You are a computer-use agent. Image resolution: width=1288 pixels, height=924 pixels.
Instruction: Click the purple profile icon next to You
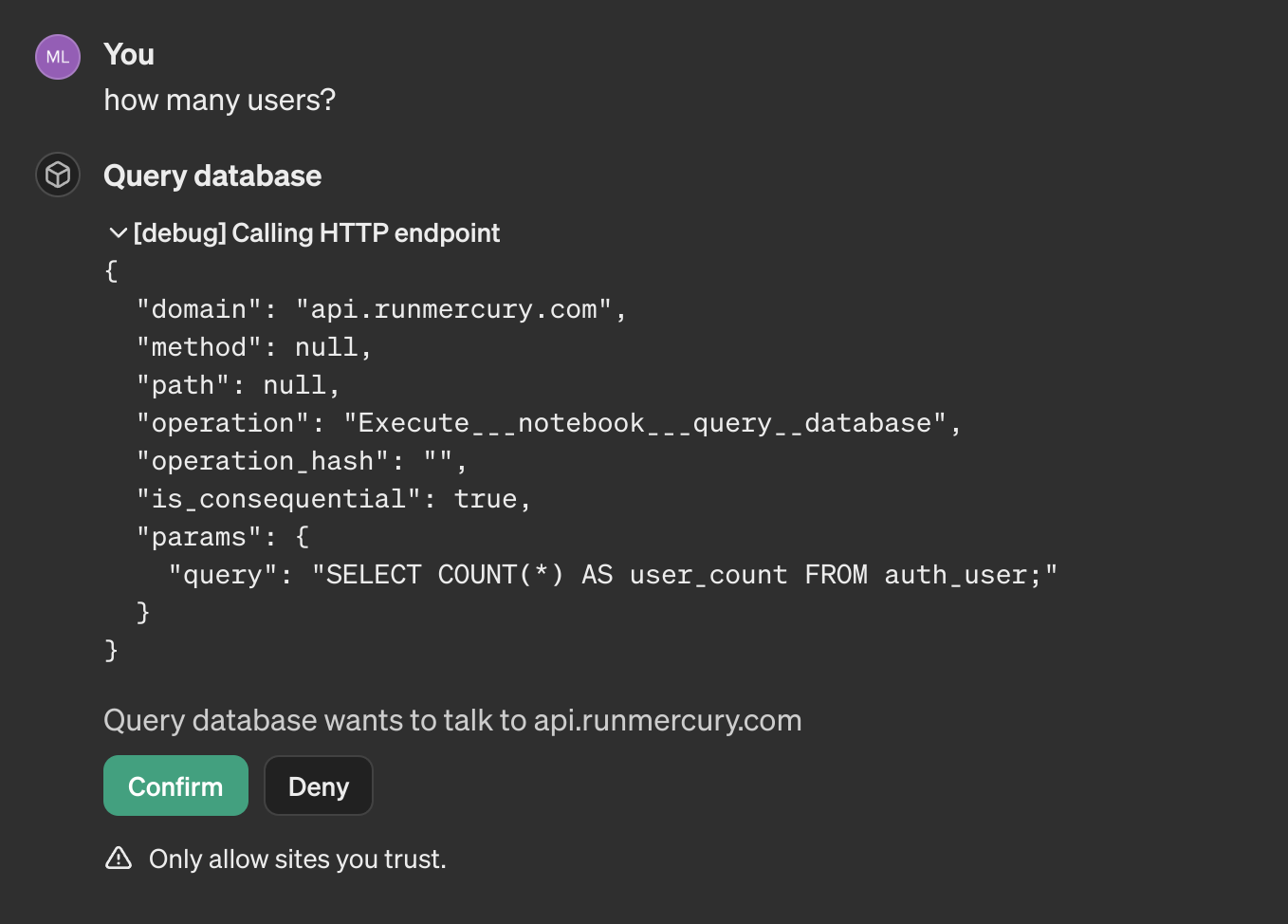(57, 57)
